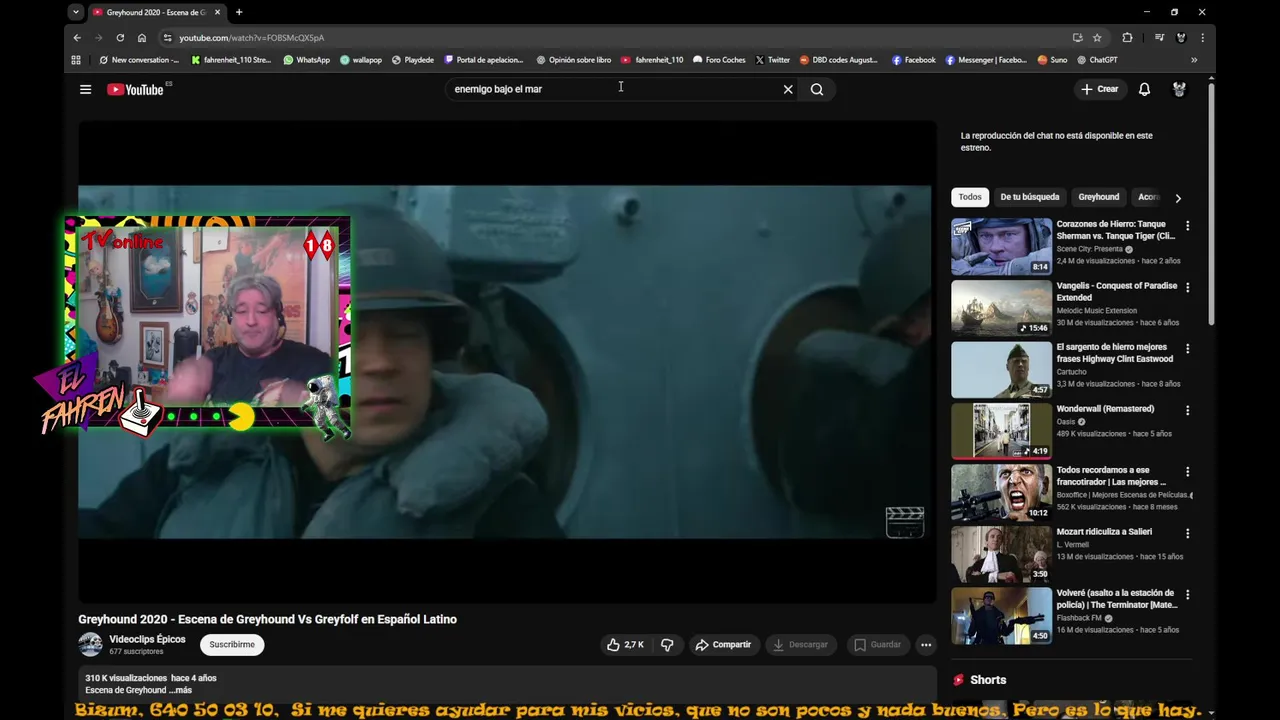Run search with the magnifier button
Screen dimensions: 1280x720
(817, 89)
